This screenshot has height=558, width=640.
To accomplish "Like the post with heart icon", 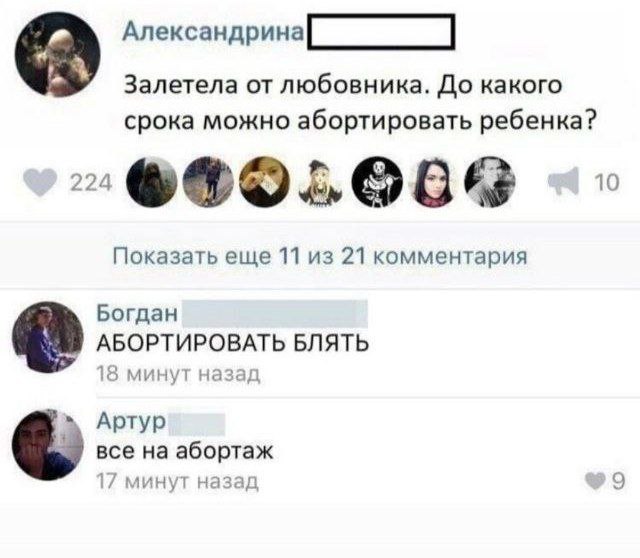I will (x=40, y=182).
